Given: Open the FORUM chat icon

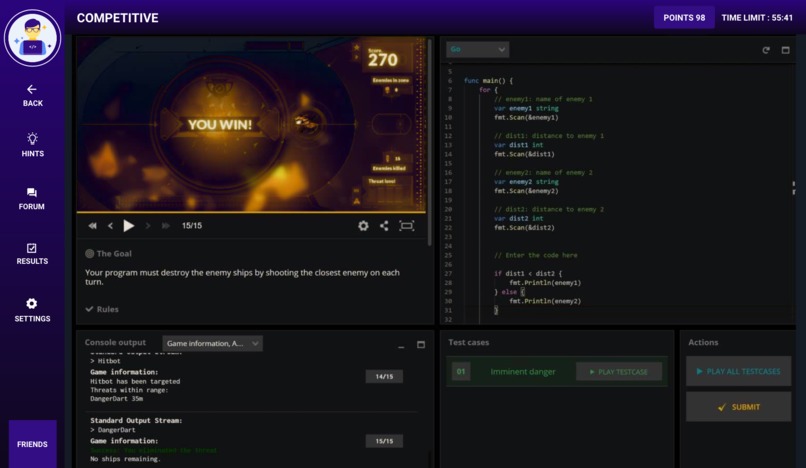Looking at the screenshot, I should tap(32, 199).
